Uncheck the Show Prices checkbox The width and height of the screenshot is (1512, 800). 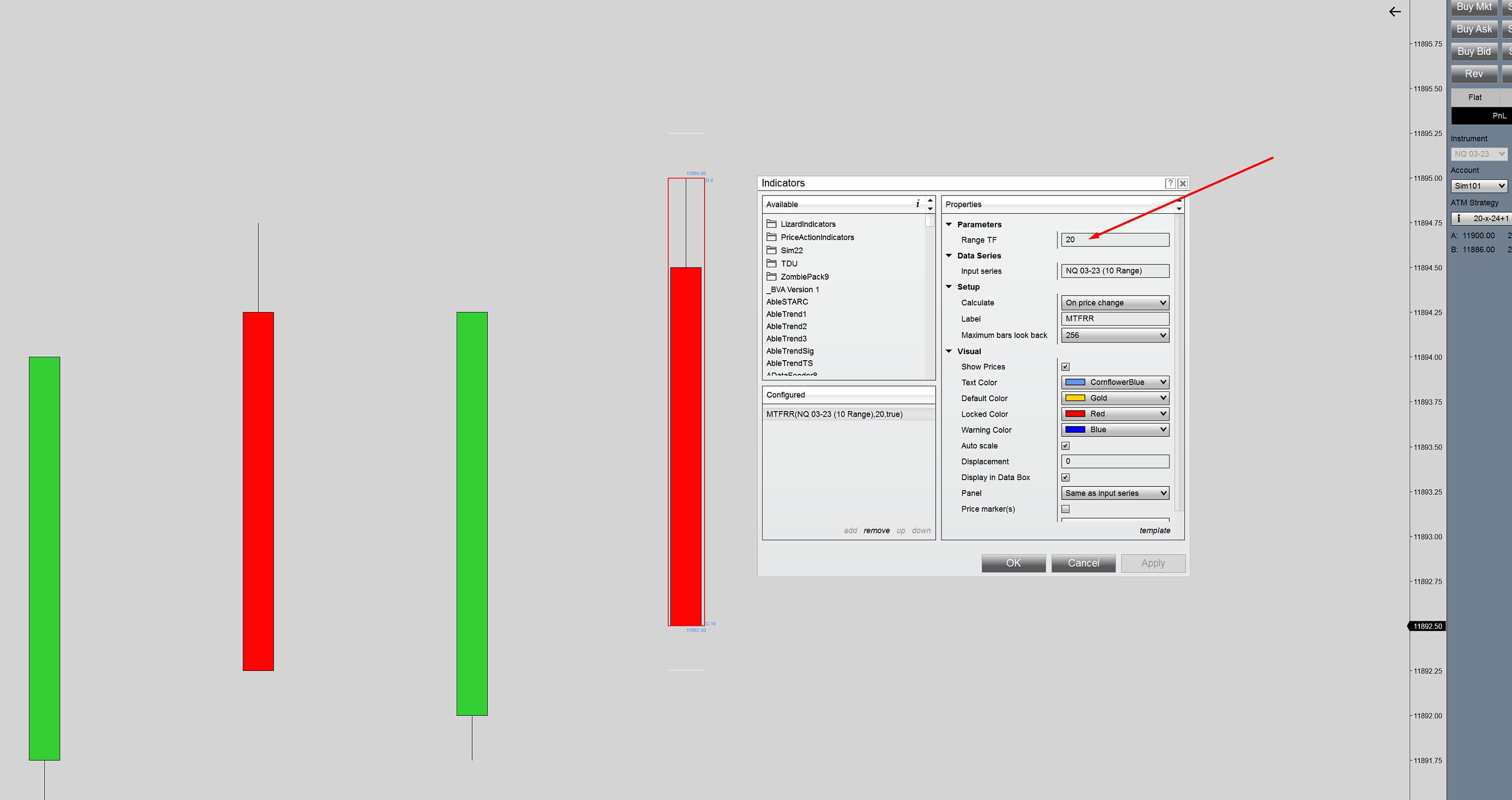(x=1066, y=366)
